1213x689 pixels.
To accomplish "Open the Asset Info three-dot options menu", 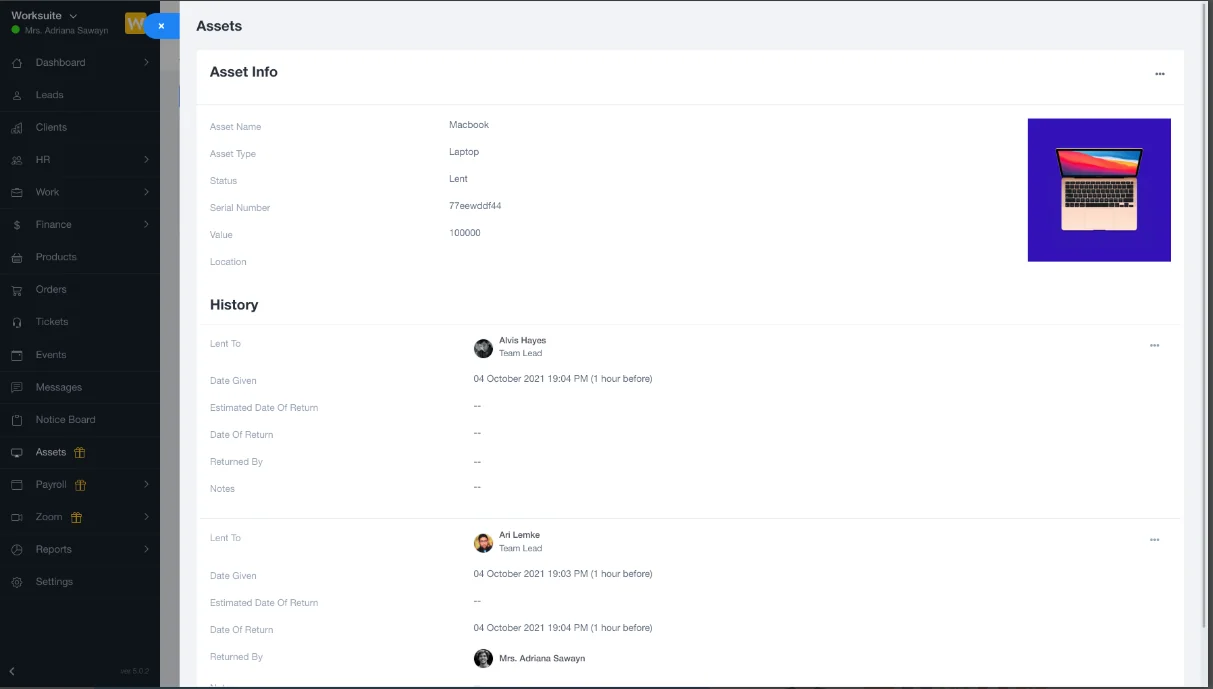I will [1159, 74].
